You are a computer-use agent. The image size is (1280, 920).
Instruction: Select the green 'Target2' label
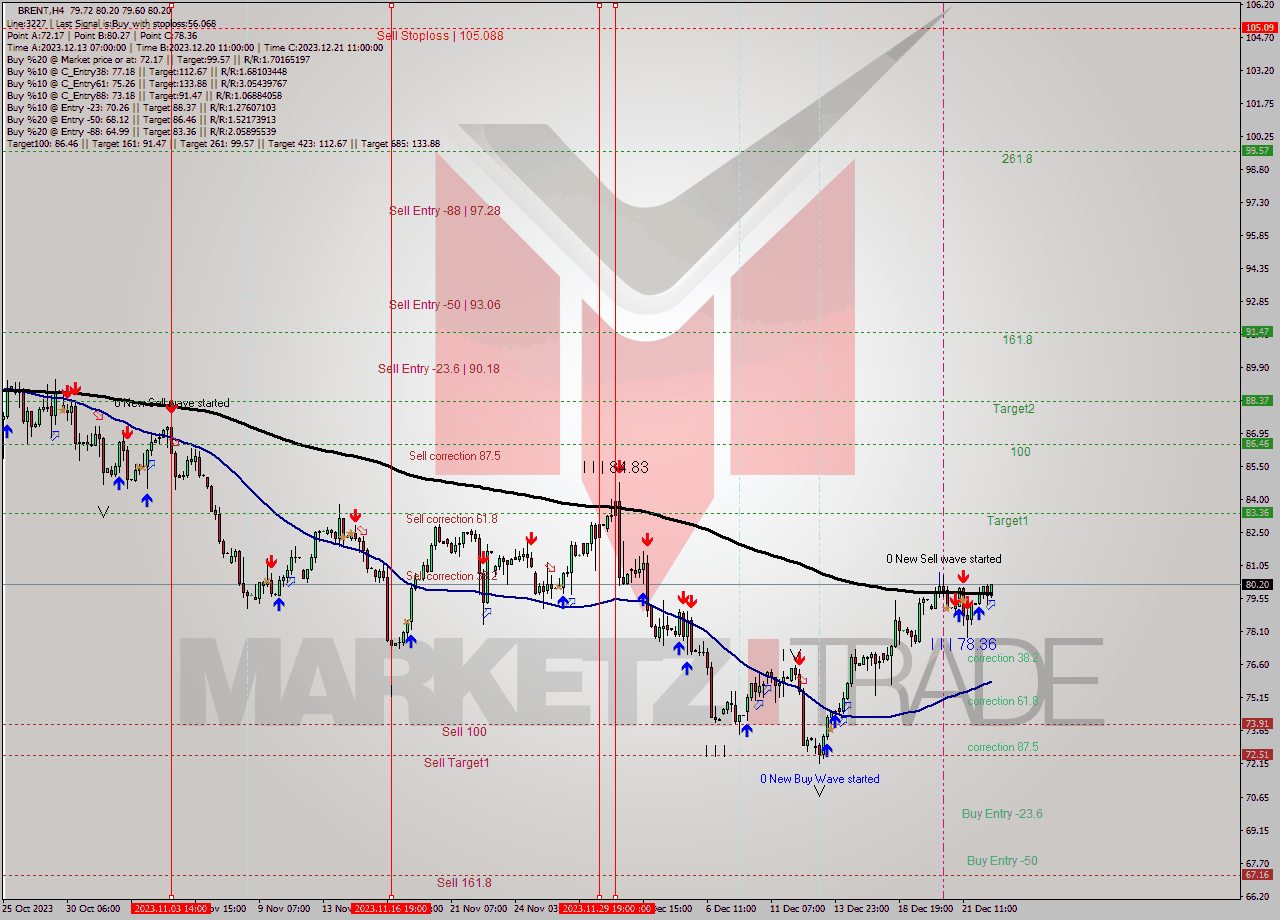1014,408
